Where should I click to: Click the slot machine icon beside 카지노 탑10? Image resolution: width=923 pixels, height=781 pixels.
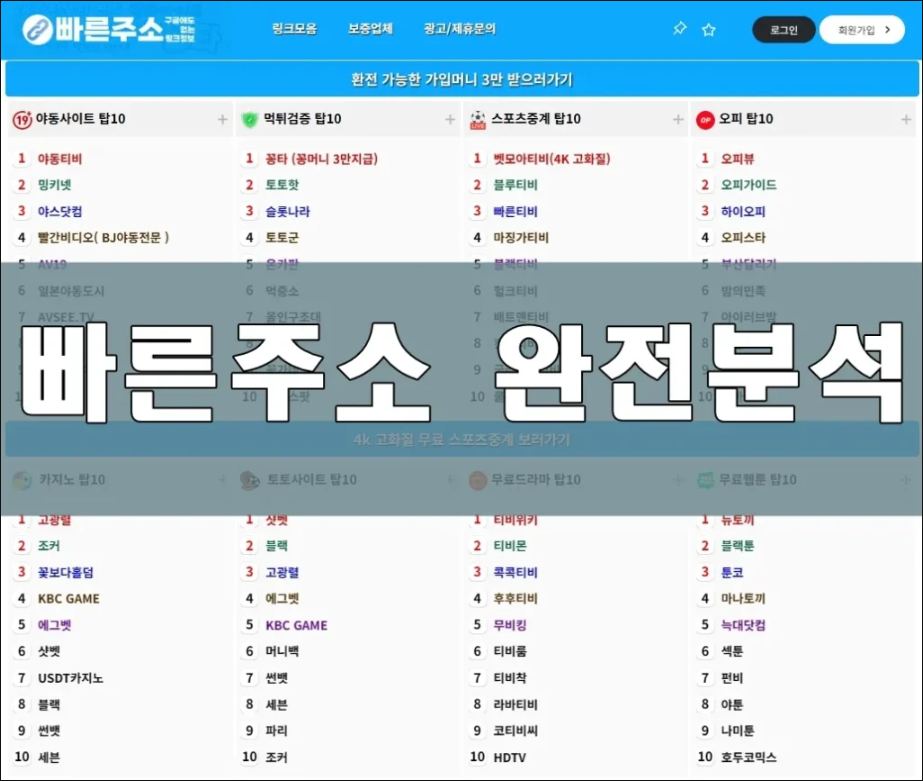pos(20,479)
